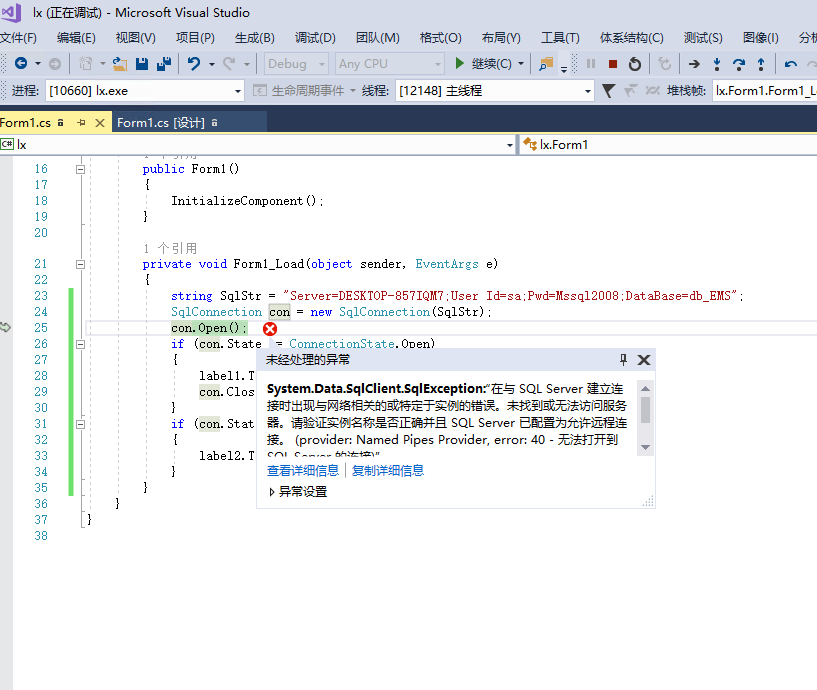
Task: Pin the exception popup
Action: (623, 360)
